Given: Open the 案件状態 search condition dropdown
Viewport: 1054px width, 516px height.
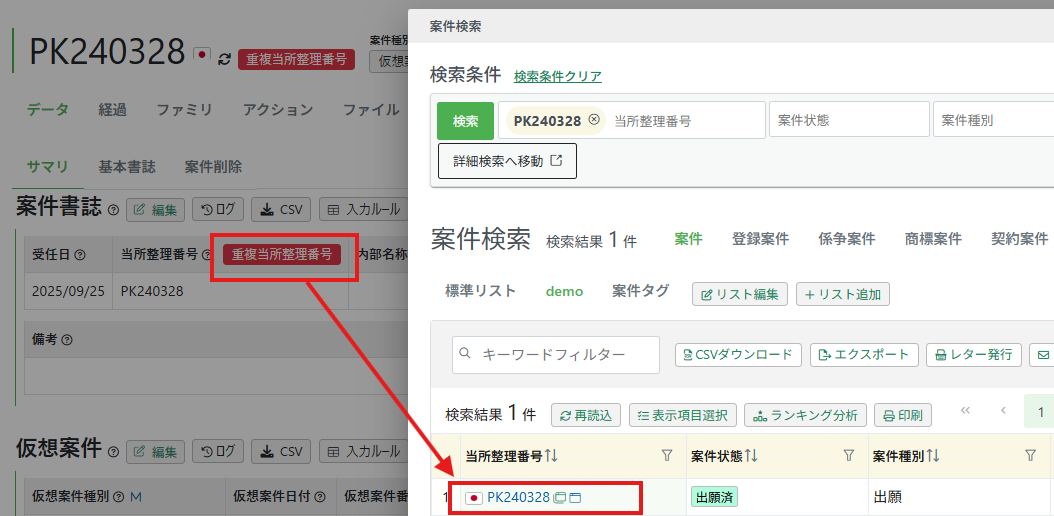Looking at the screenshot, I should point(847,121).
